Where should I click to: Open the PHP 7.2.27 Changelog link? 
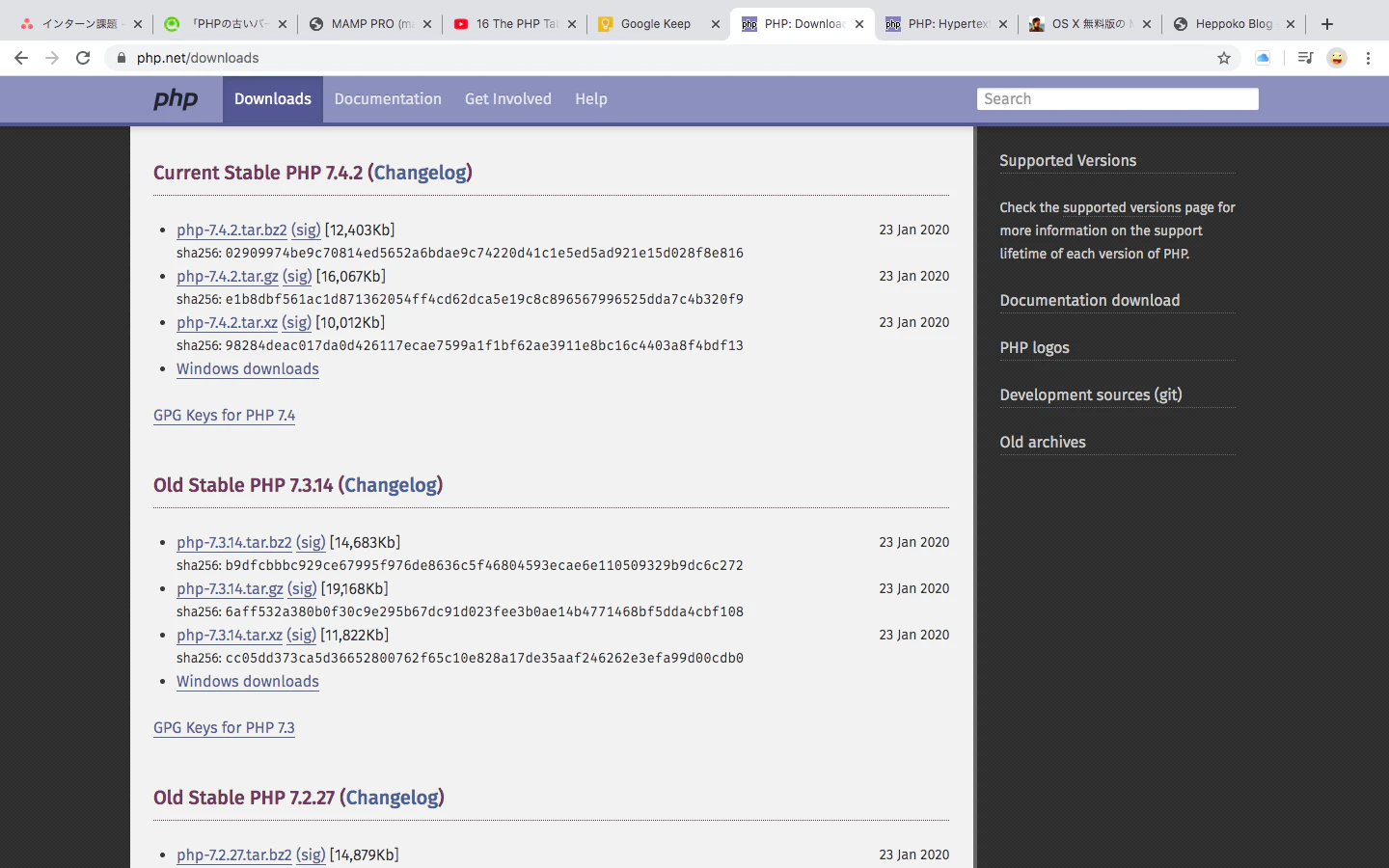(393, 798)
